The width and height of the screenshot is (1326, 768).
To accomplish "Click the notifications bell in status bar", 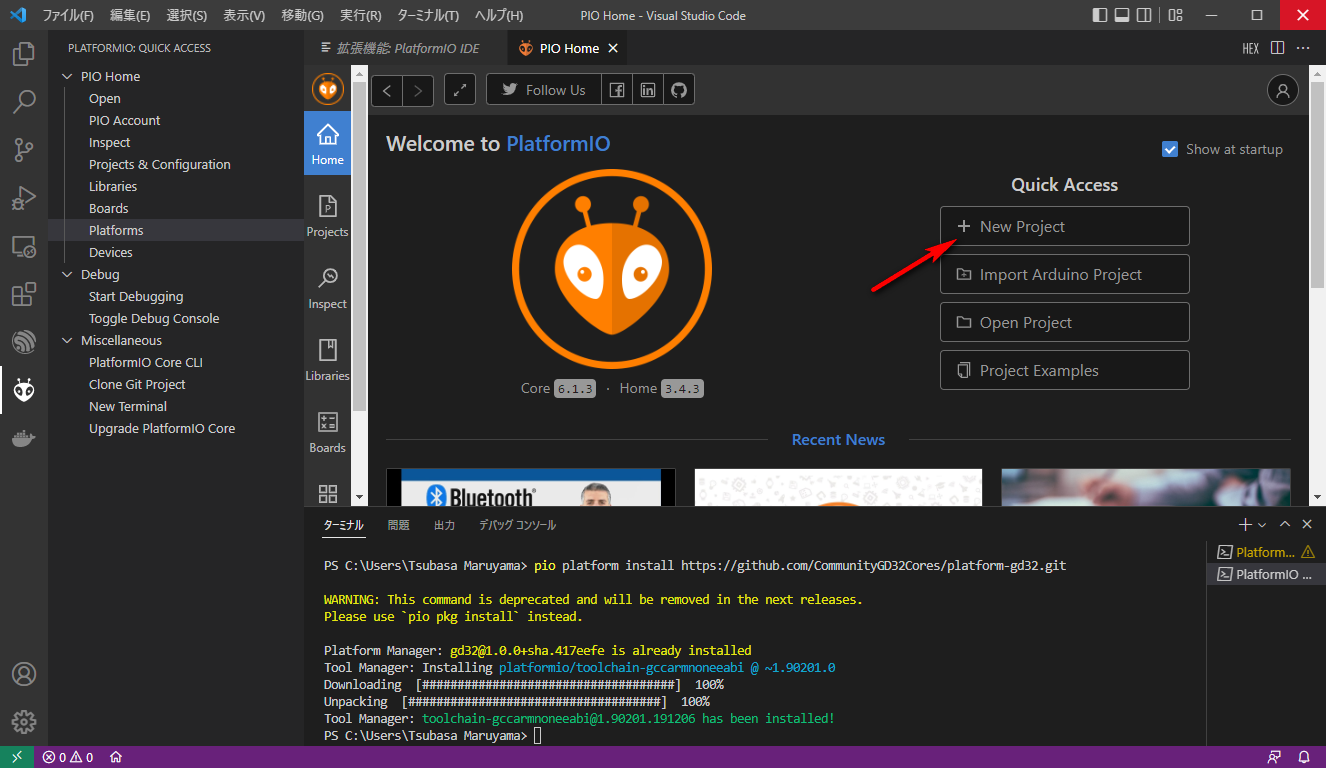I will (x=1304, y=757).
